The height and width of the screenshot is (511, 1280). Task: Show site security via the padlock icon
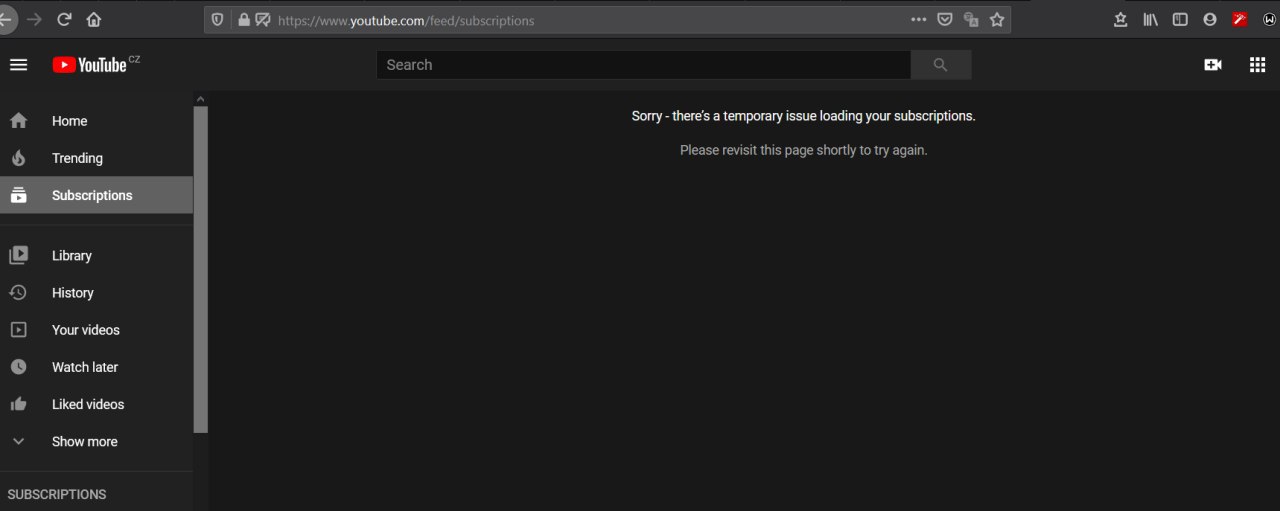243,20
